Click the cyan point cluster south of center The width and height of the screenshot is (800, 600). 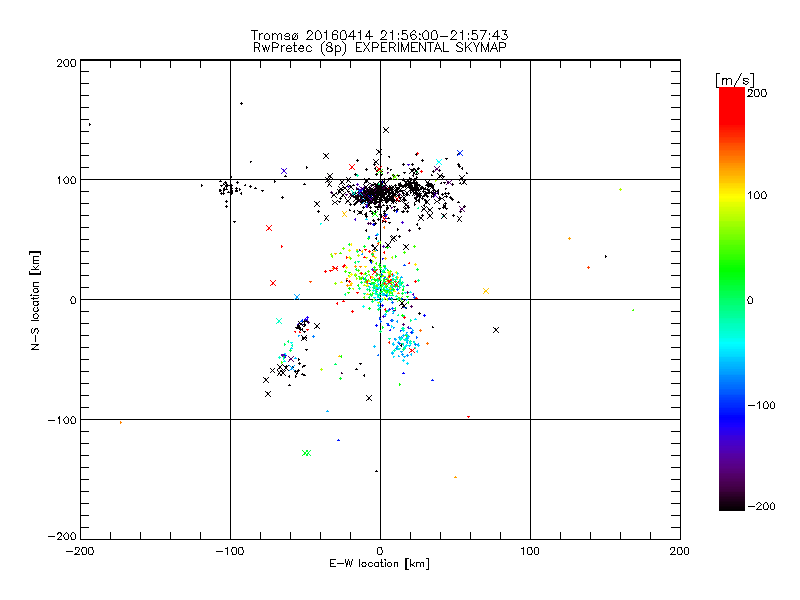(x=405, y=343)
